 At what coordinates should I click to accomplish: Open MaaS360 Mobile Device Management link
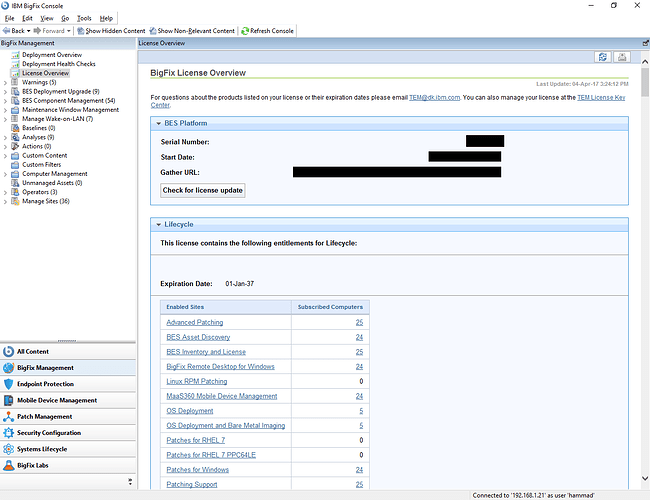point(222,396)
